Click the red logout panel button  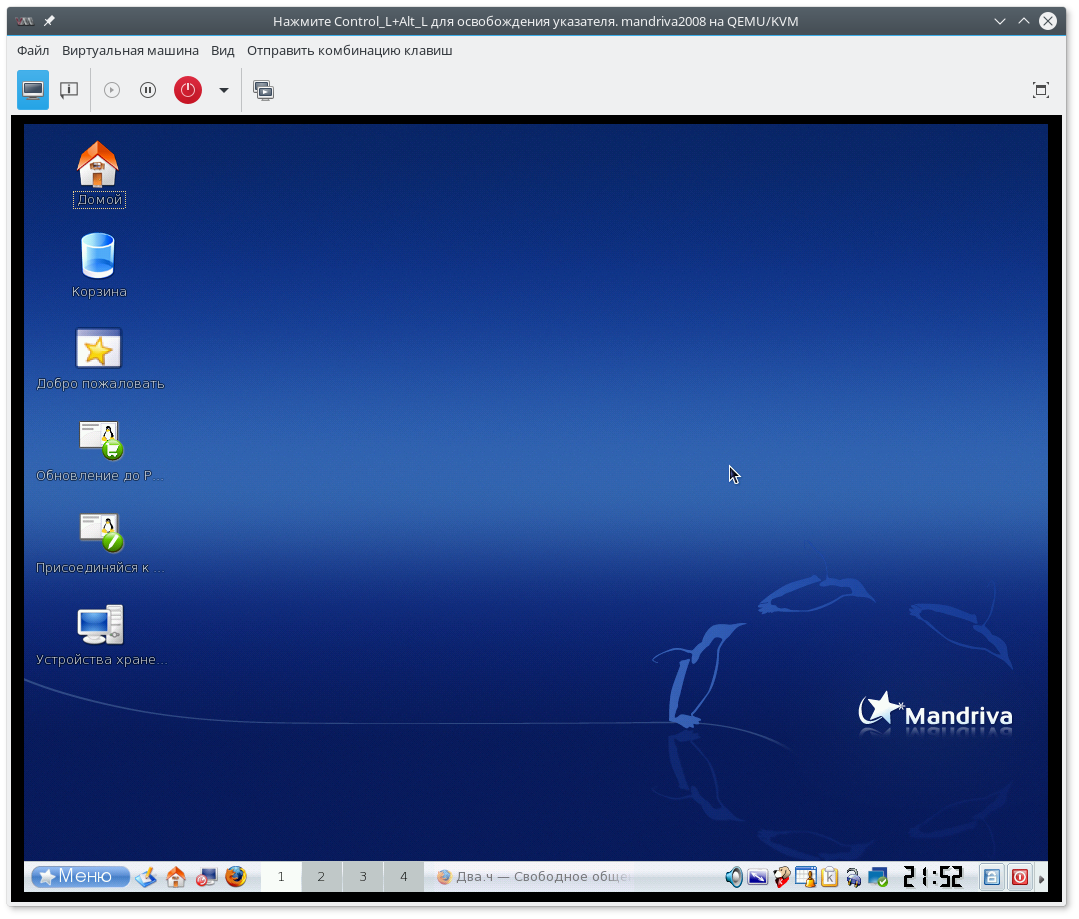tap(1020, 876)
